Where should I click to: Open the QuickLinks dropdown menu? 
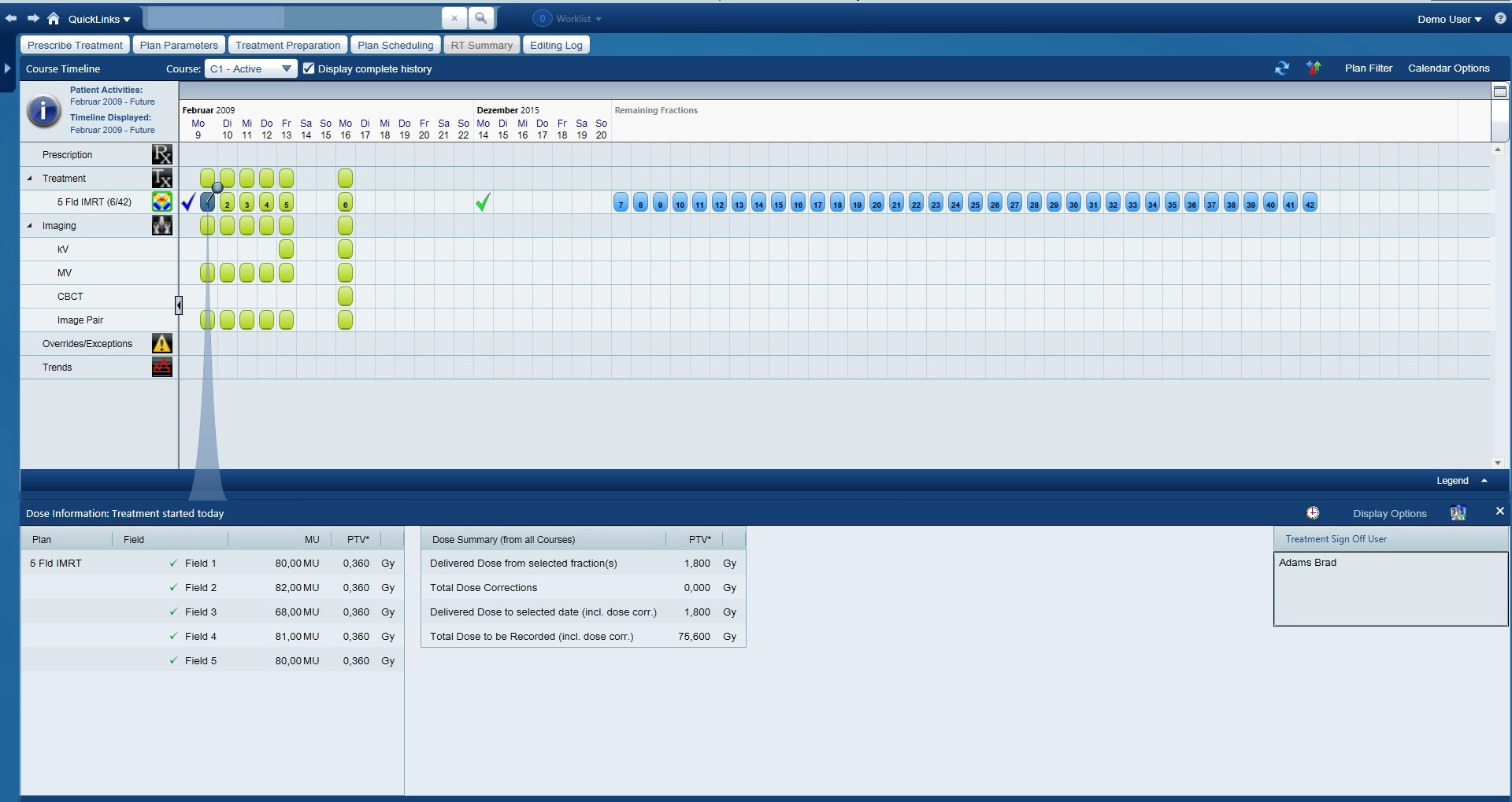pos(98,19)
